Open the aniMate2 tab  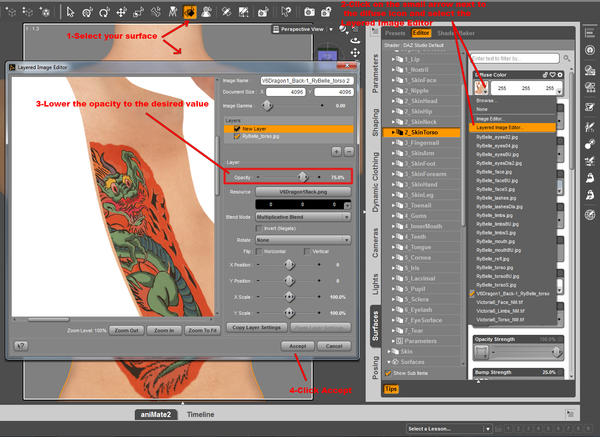point(156,414)
